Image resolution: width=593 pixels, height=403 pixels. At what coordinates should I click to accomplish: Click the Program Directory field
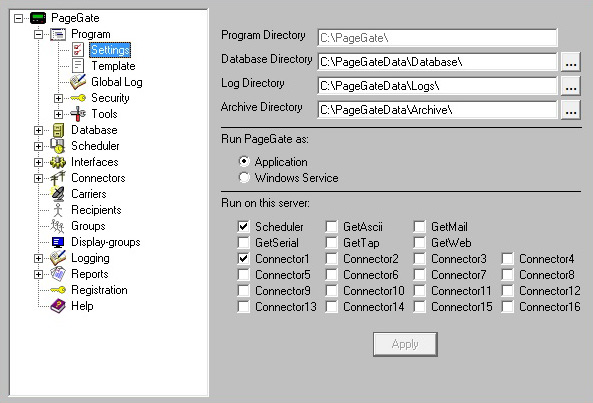tap(437, 38)
